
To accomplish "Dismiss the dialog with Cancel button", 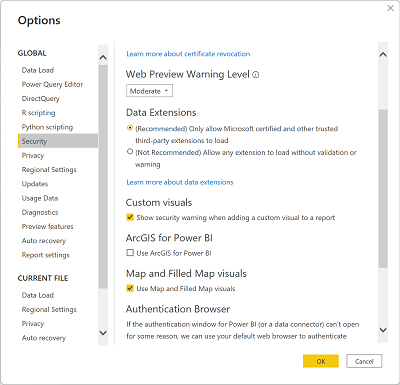I will coord(364,361).
